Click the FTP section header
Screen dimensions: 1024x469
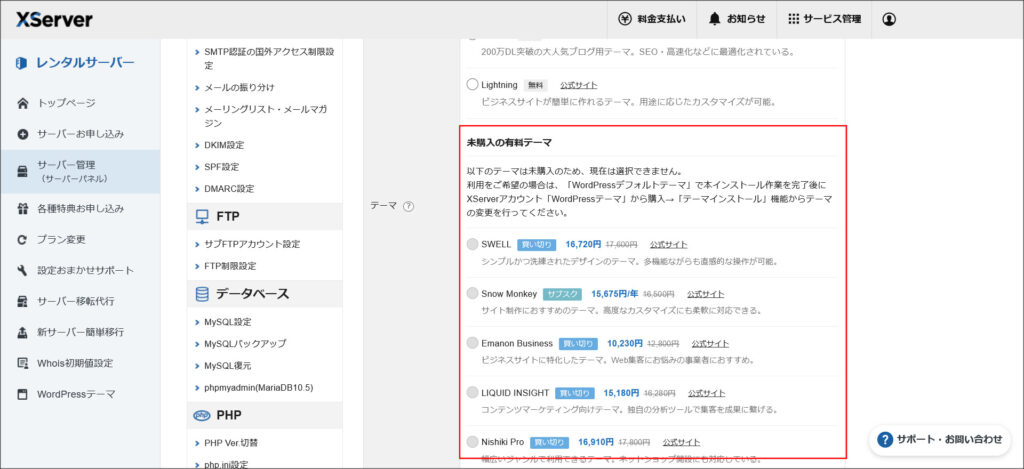264,216
